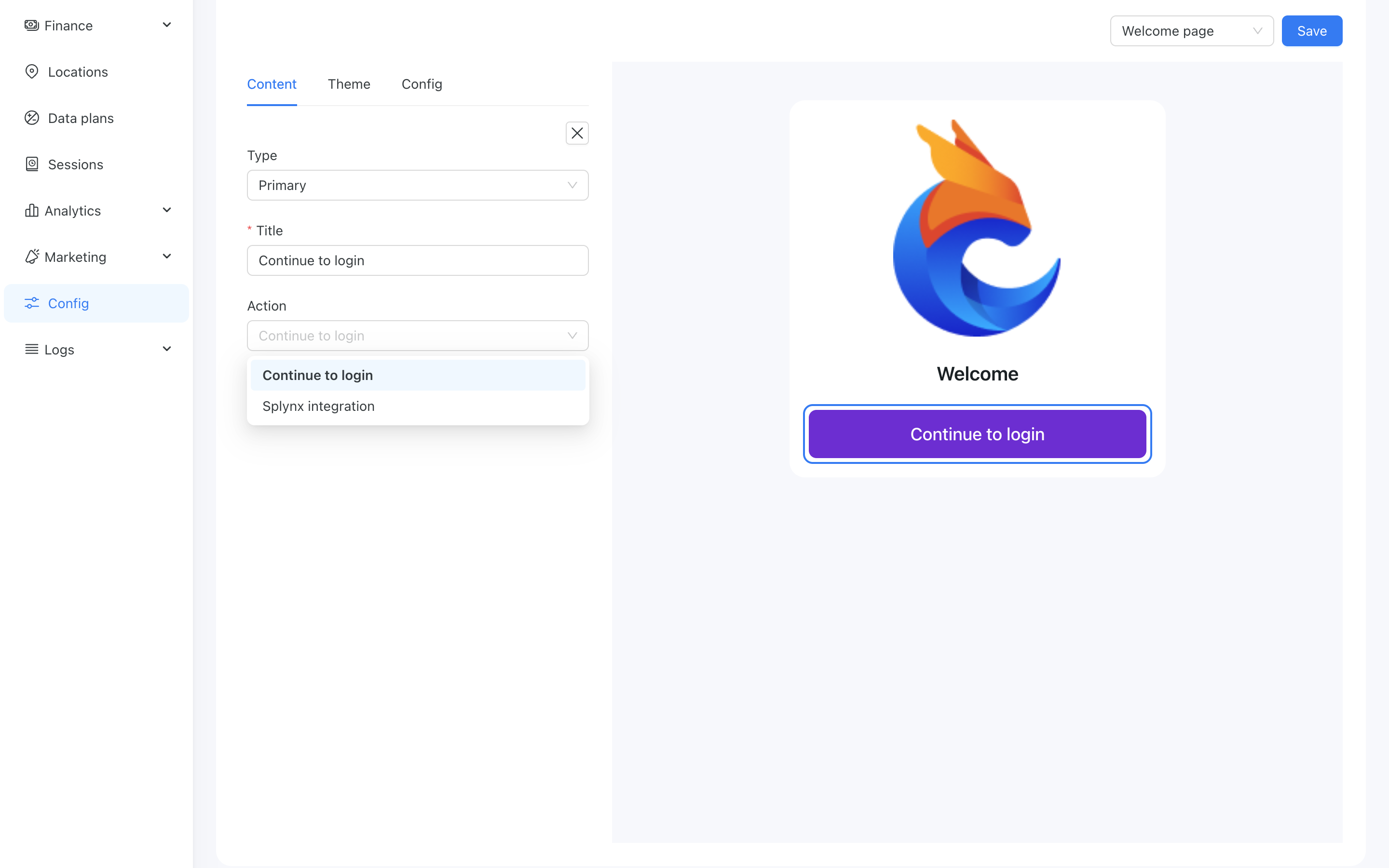The width and height of the screenshot is (1389, 868).
Task: Expand the Marketing menu chevron
Action: pyautogui.click(x=167, y=257)
